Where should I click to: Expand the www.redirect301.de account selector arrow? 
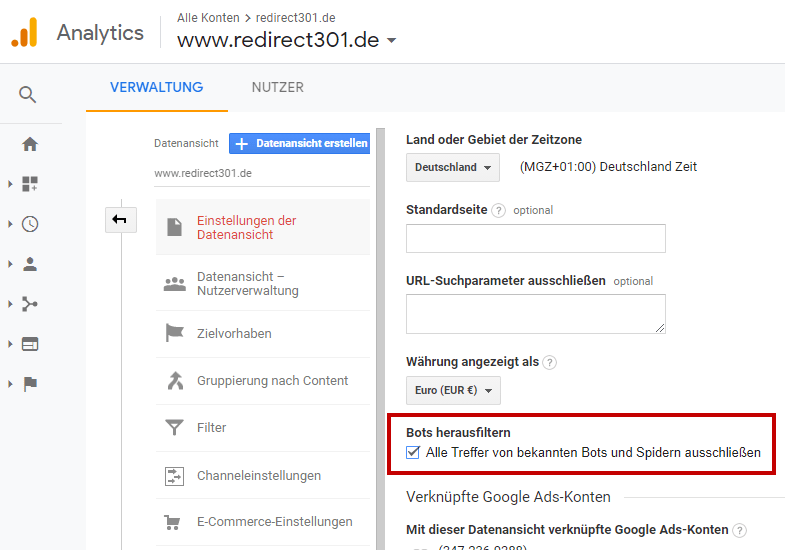[x=391, y=40]
